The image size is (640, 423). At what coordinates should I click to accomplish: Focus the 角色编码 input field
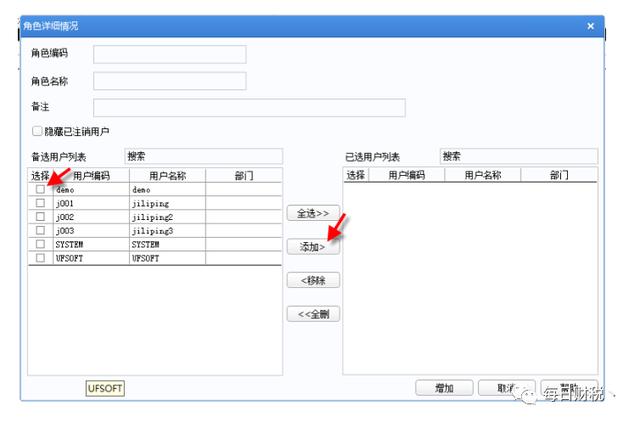[x=169, y=54]
